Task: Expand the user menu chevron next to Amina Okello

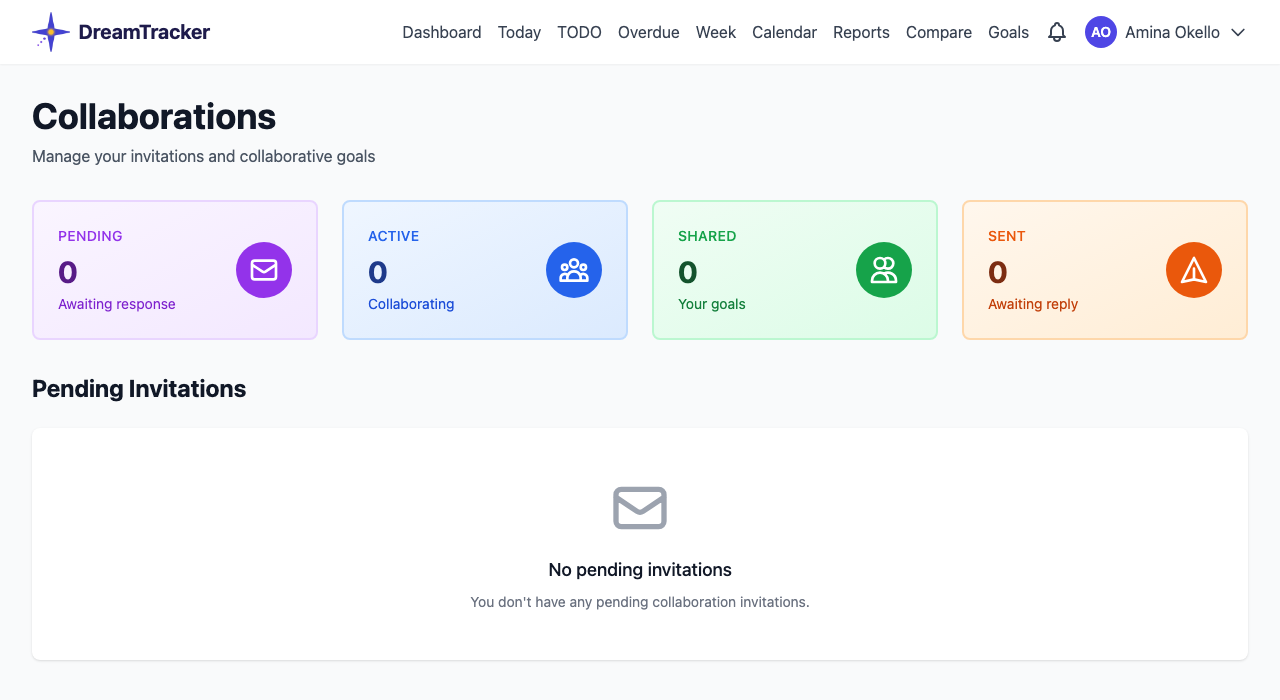Action: (1238, 32)
